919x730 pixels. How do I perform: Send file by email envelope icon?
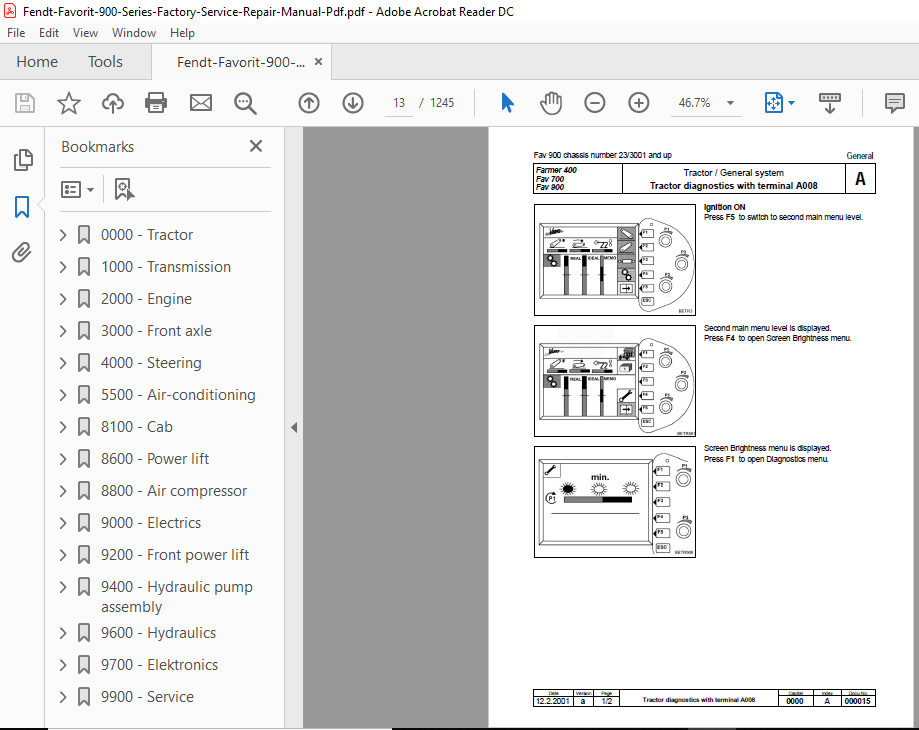coord(200,103)
